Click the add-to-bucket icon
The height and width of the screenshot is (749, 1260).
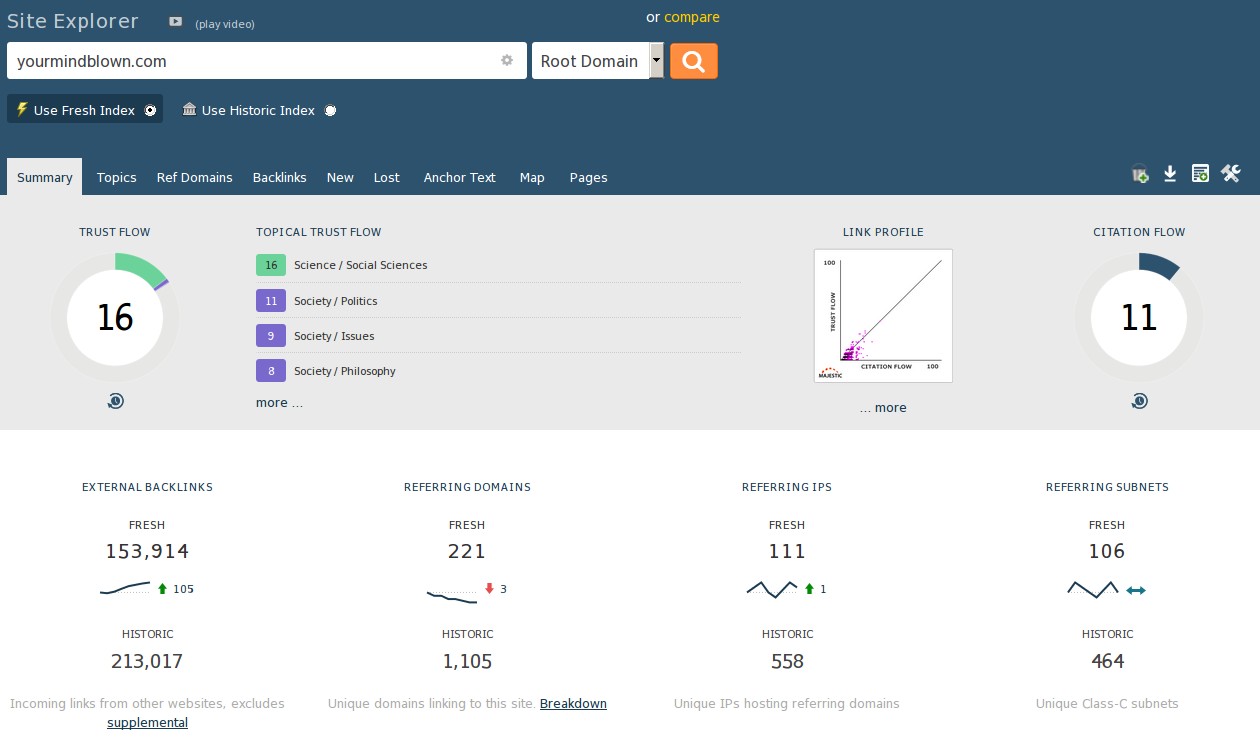point(1140,175)
